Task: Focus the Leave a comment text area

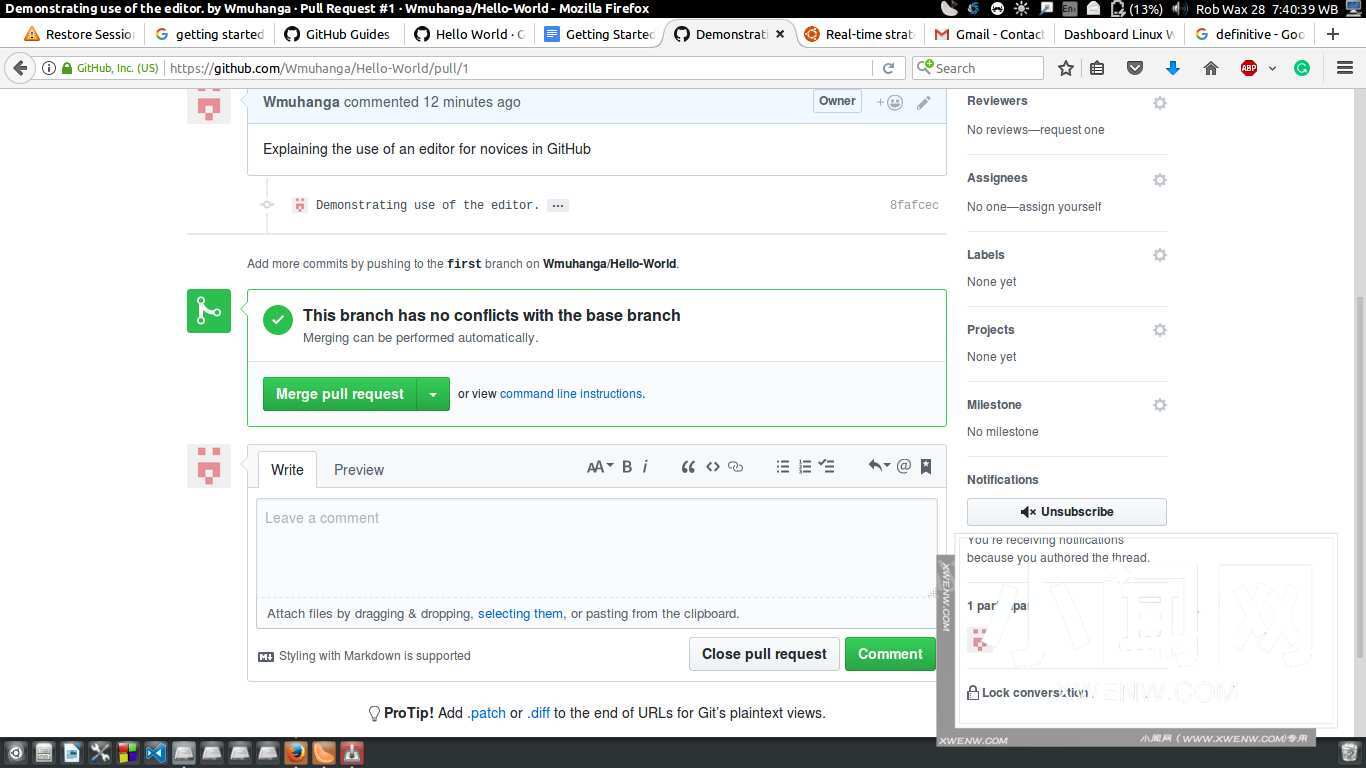Action: [597, 548]
